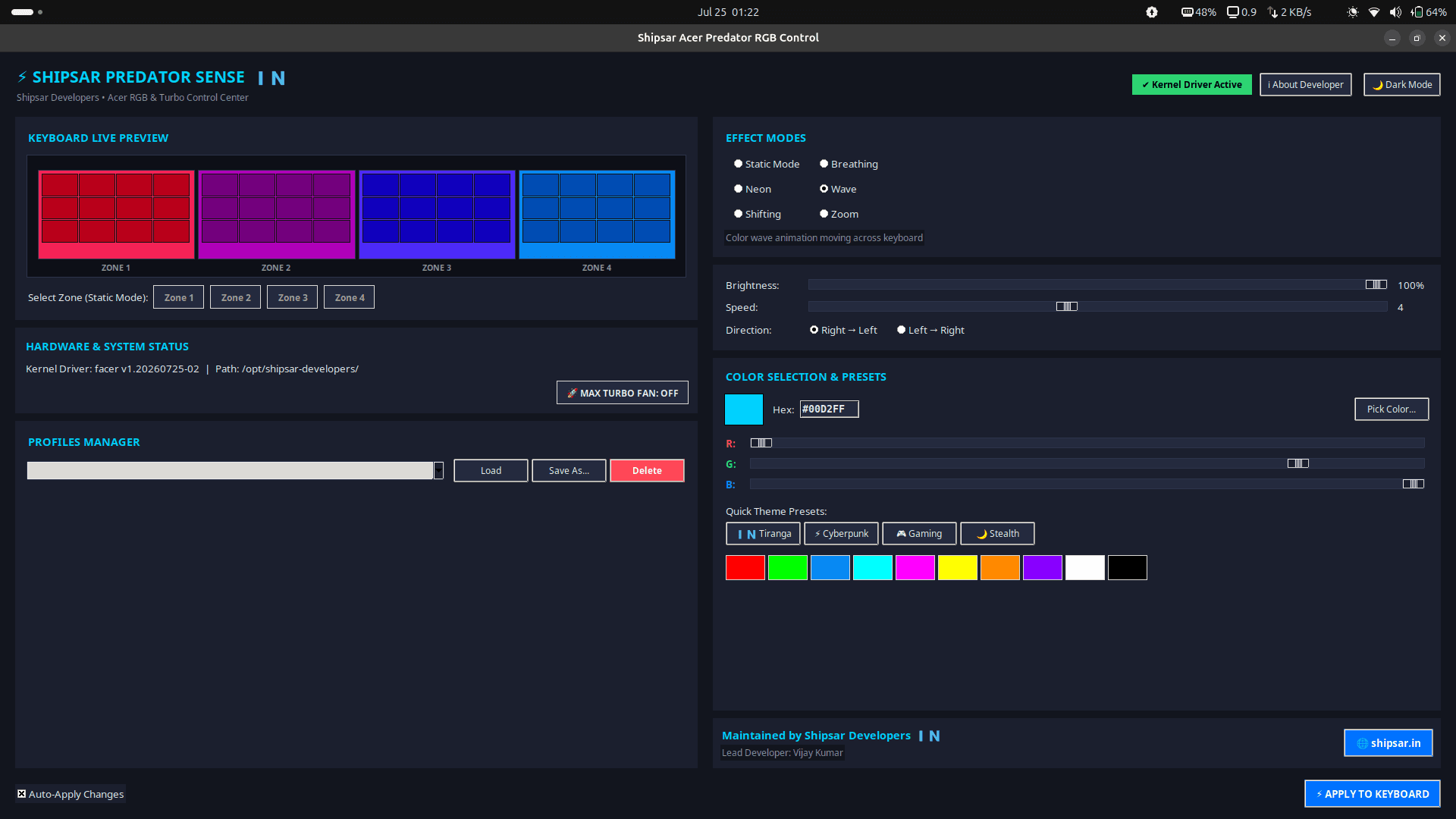Toggle Dark Mode button

tap(1401, 84)
